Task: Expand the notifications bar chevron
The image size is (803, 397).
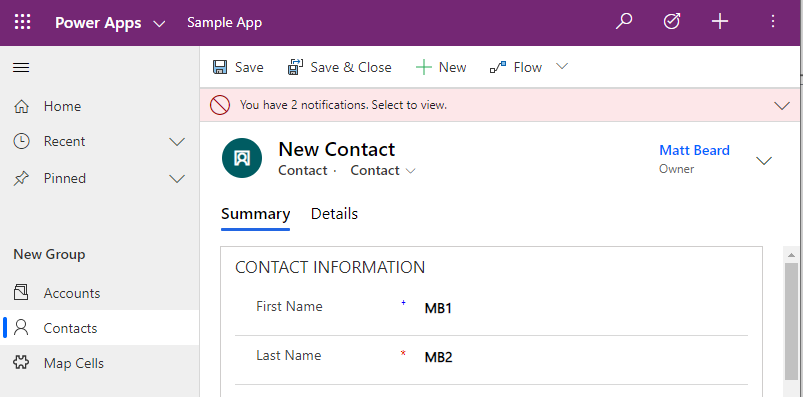Action: tap(782, 106)
